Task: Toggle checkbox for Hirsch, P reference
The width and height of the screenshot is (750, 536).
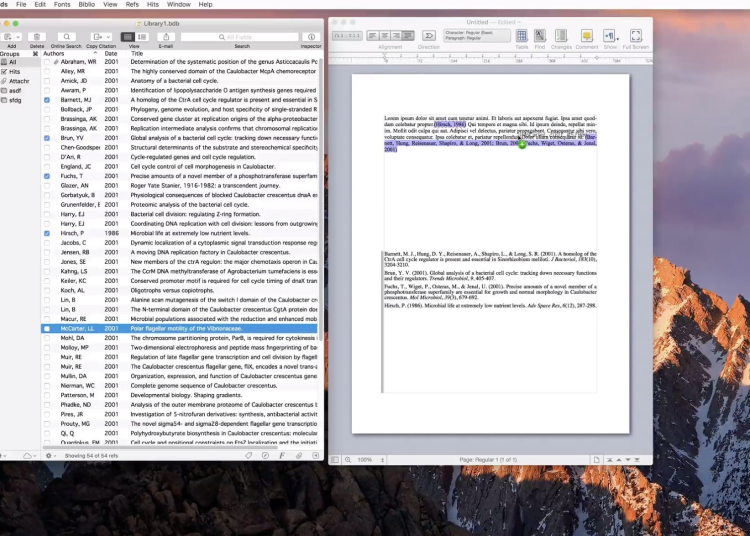Action: click(x=47, y=233)
